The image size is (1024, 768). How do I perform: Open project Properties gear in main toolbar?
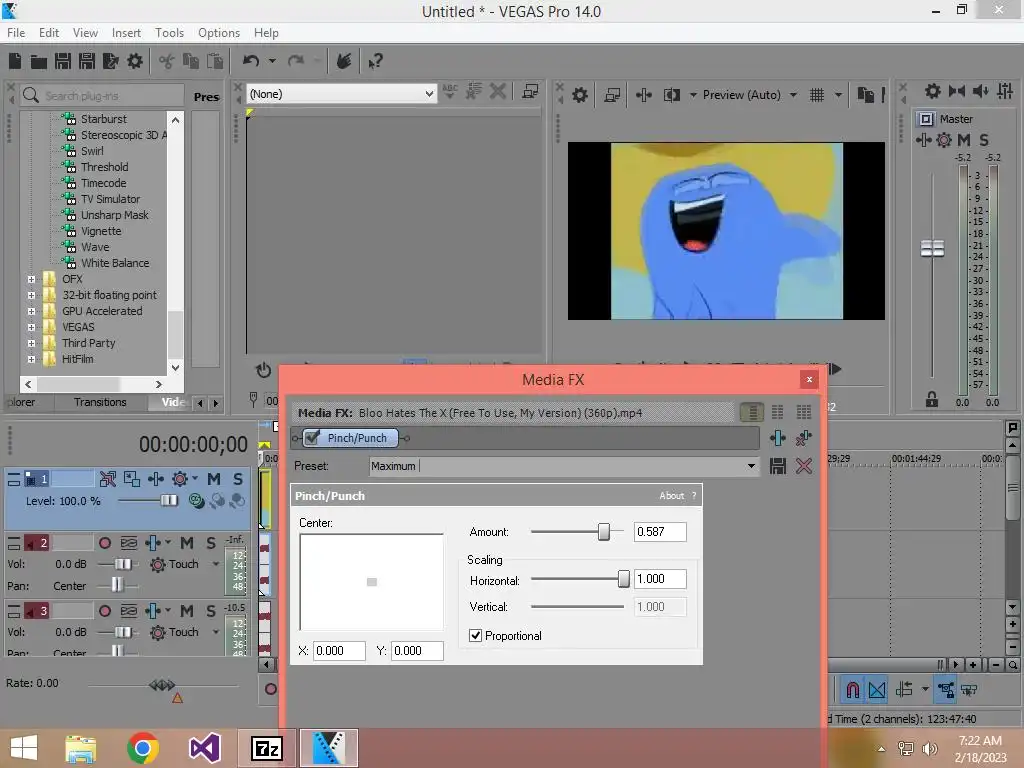(135, 61)
